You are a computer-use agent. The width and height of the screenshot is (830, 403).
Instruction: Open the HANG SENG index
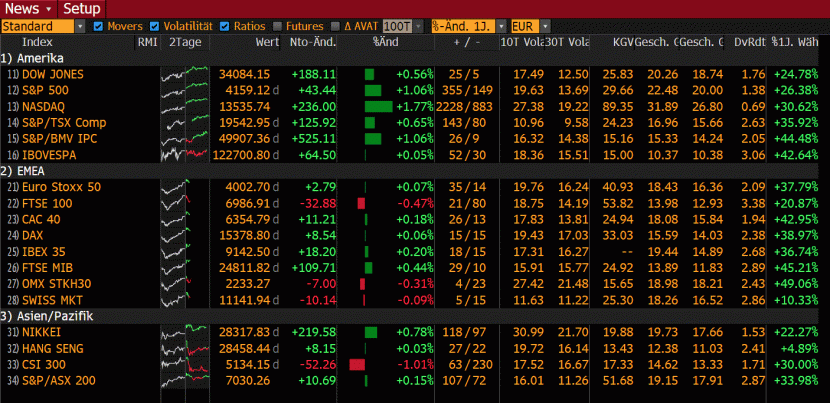[53, 349]
